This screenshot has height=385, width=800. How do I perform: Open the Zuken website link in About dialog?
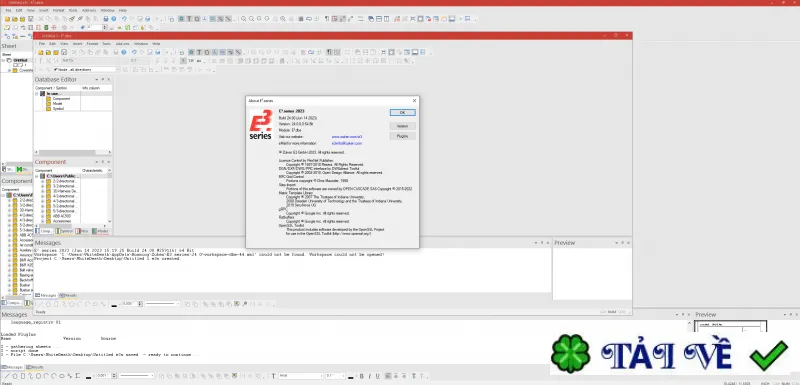(346, 137)
